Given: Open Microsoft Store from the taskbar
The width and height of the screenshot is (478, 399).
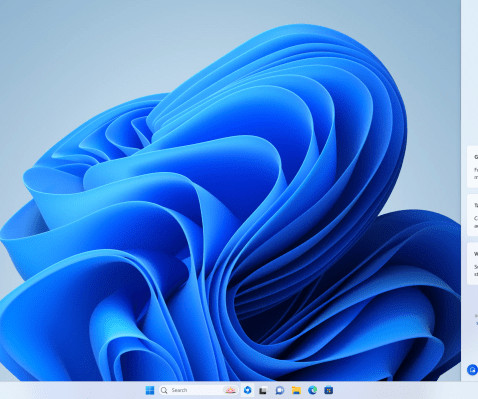Looking at the screenshot, I should [x=329, y=390].
